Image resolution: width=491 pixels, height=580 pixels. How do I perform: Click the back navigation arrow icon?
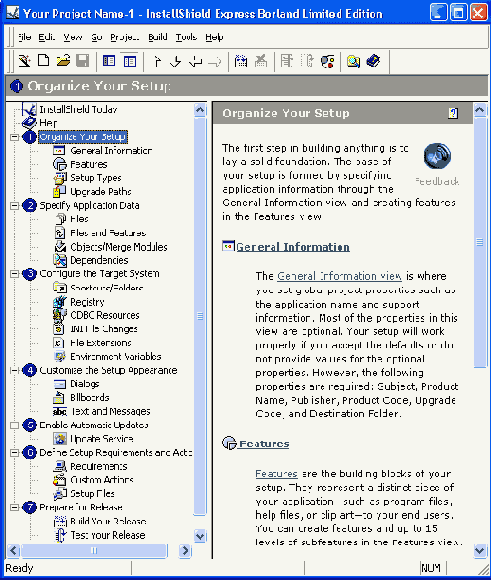coord(195,61)
